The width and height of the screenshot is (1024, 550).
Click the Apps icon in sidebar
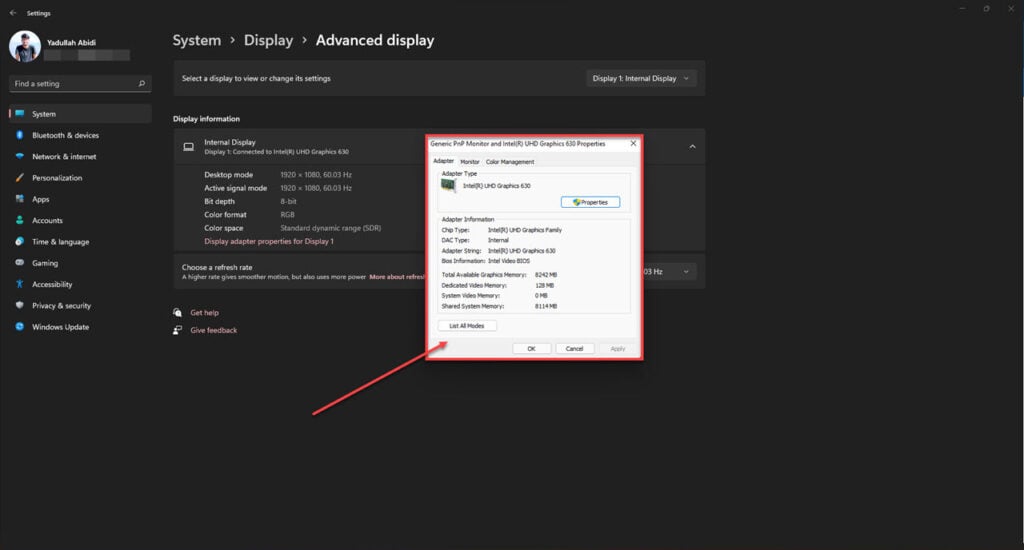(x=20, y=199)
